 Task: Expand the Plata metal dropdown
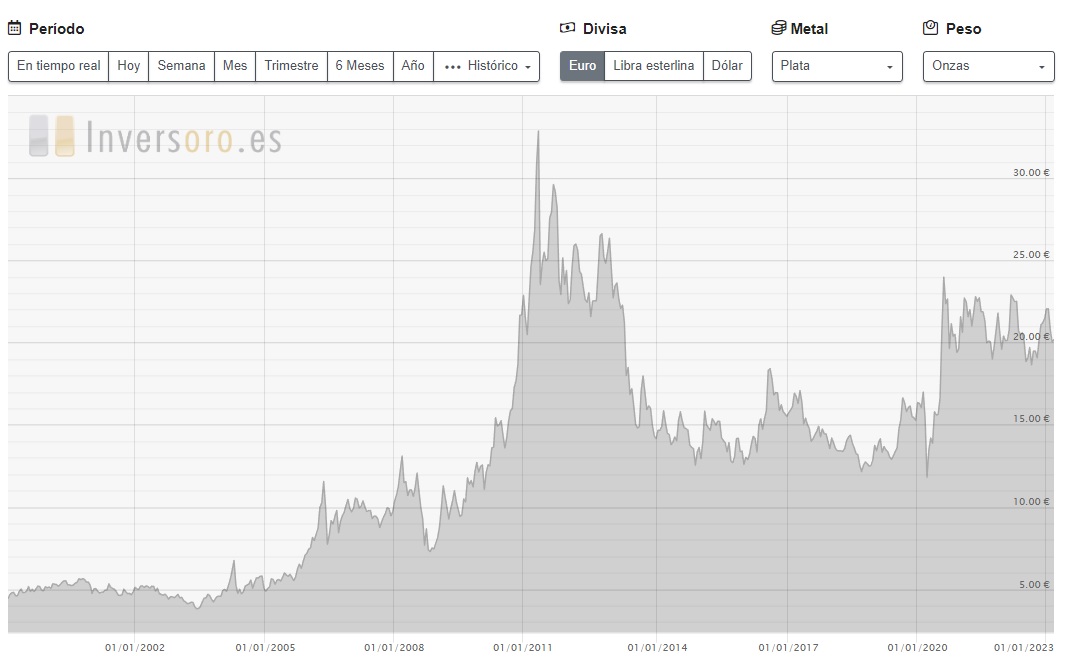pos(837,66)
